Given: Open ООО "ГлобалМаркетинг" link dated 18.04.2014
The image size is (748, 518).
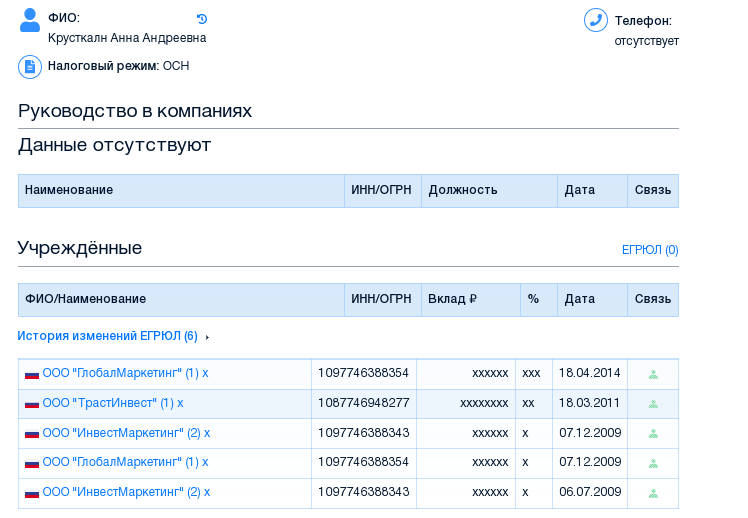Looking at the screenshot, I should tap(126, 373).
